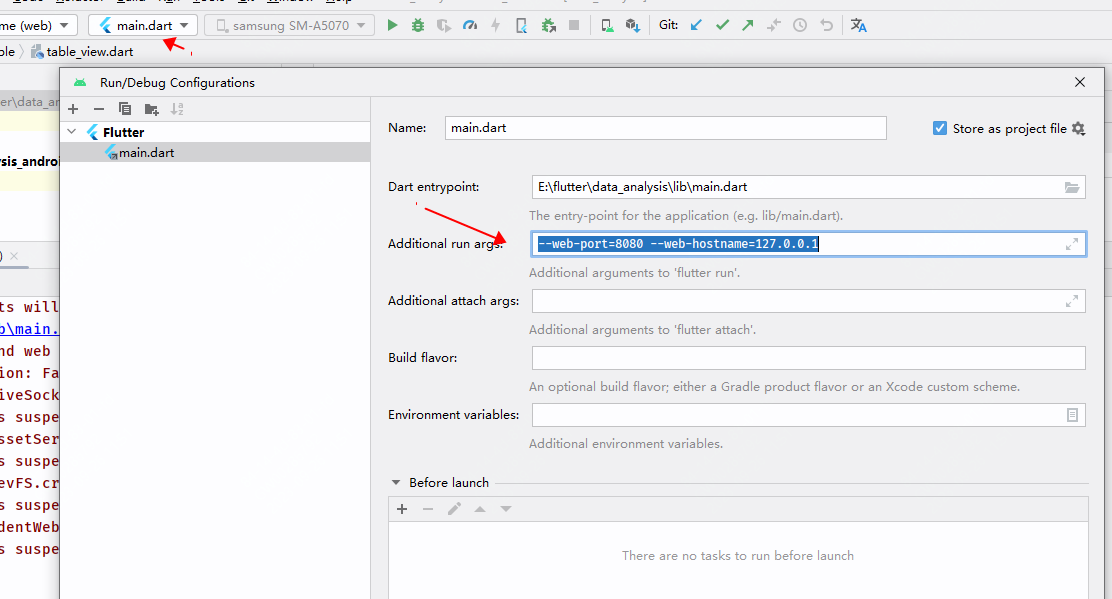The image size is (1112, 599).
Task: Open the main.dart run configuration dropdown
Action: (x=143, y=26)
